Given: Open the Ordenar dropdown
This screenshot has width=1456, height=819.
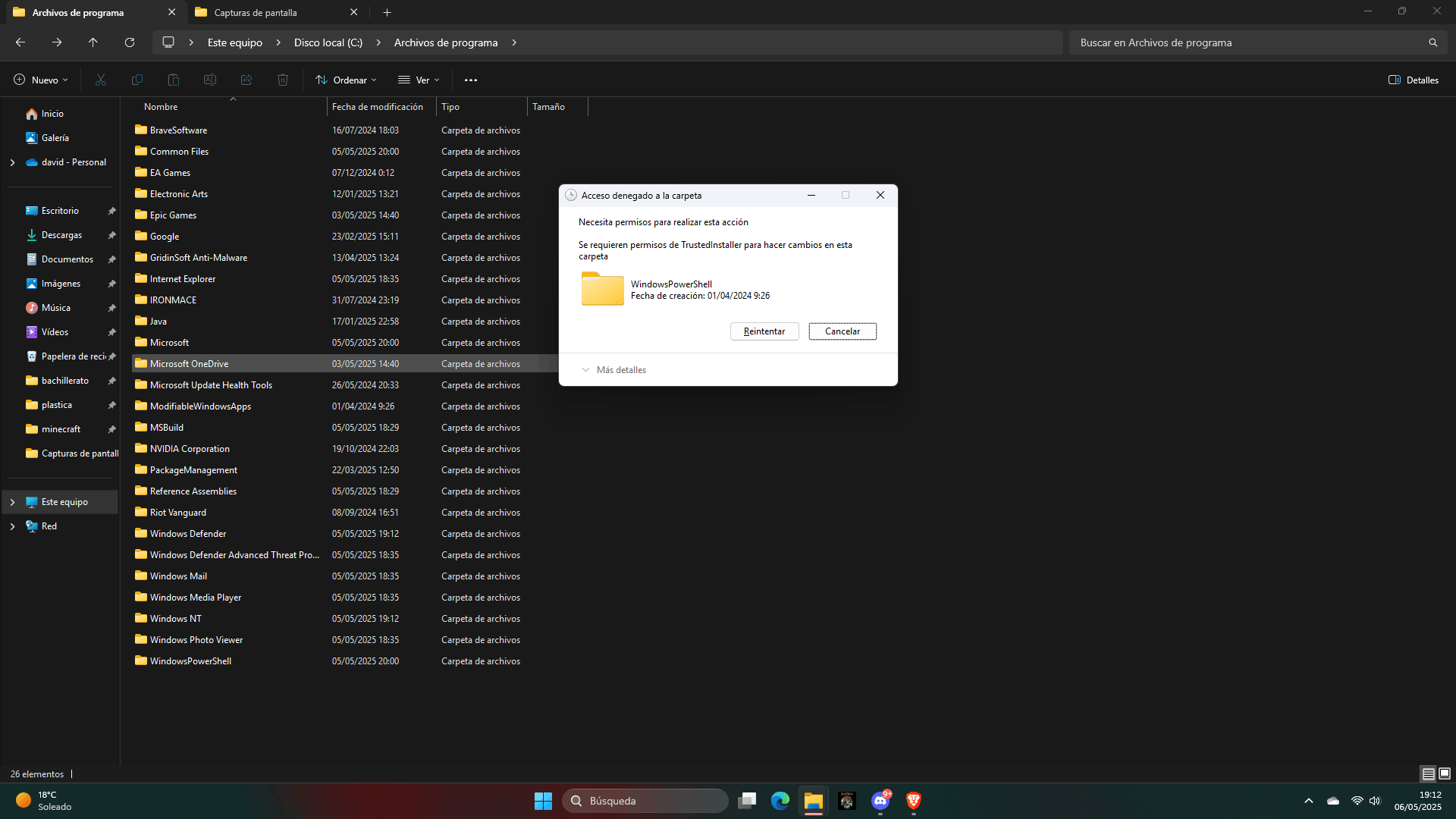Looking at the screenshot, I should tap(346, 80).
